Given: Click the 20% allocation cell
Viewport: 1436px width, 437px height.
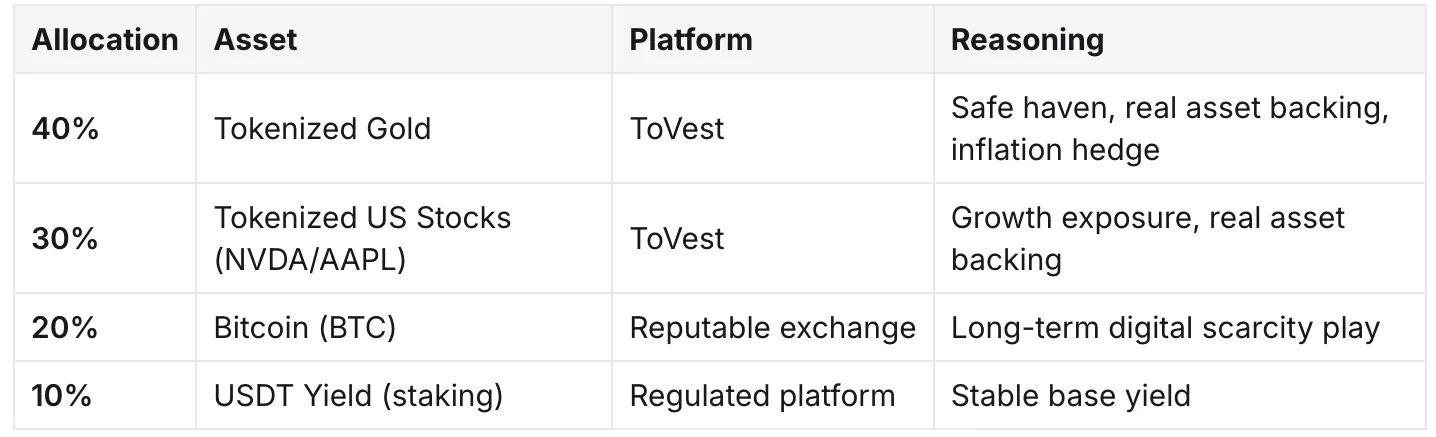Looking at the screenshot, I should 105,328.
